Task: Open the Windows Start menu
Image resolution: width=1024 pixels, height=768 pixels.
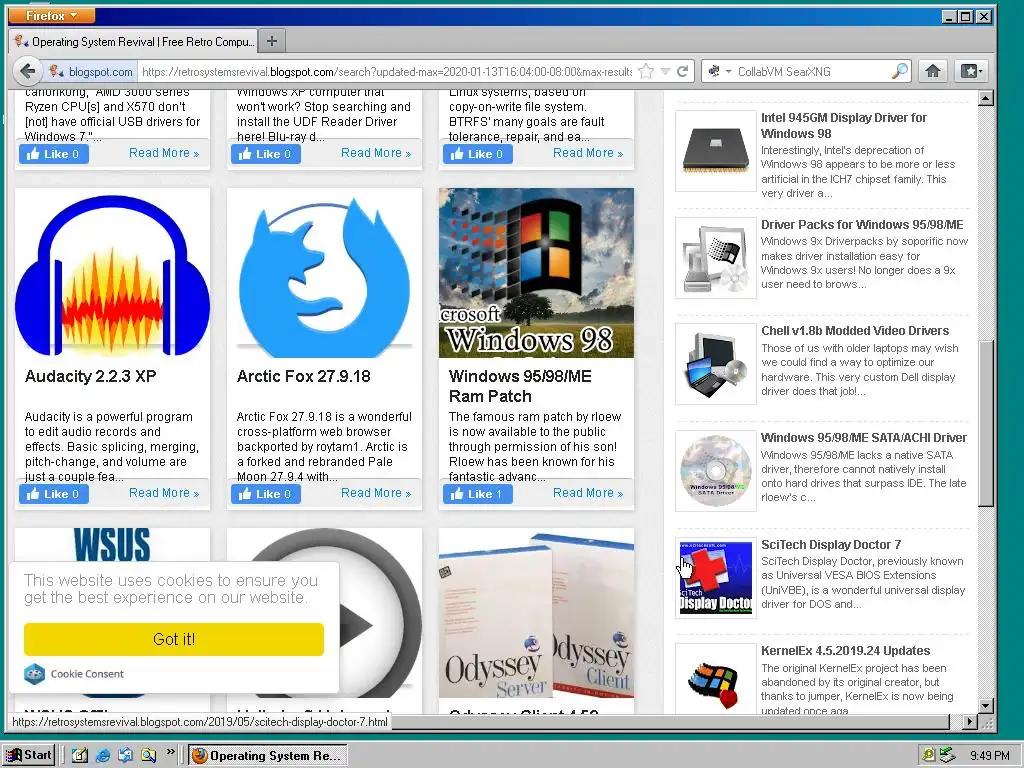Action: [x=29, y=755]
